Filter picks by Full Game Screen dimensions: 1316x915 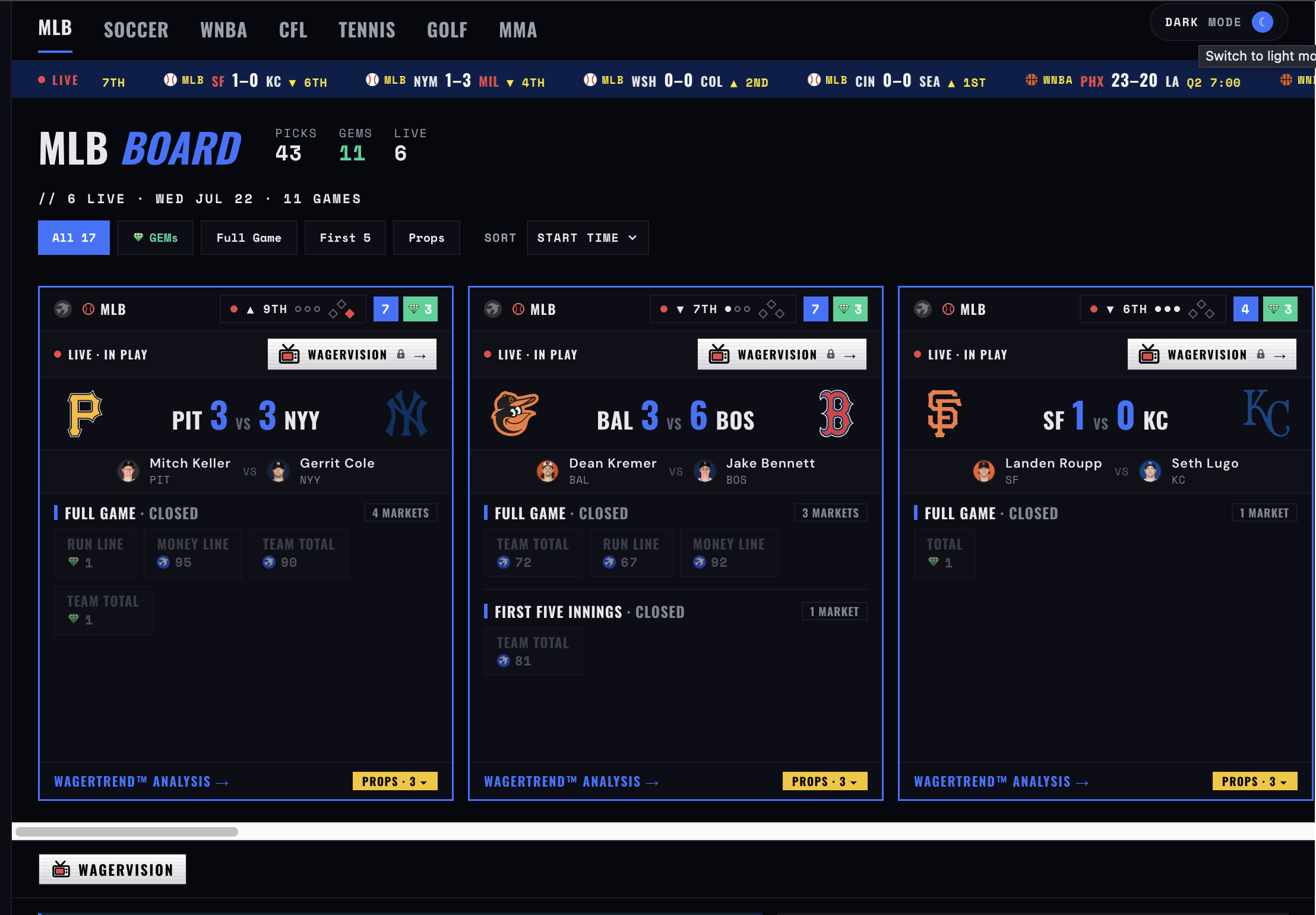pyautogui.click(x=249, y=238)
